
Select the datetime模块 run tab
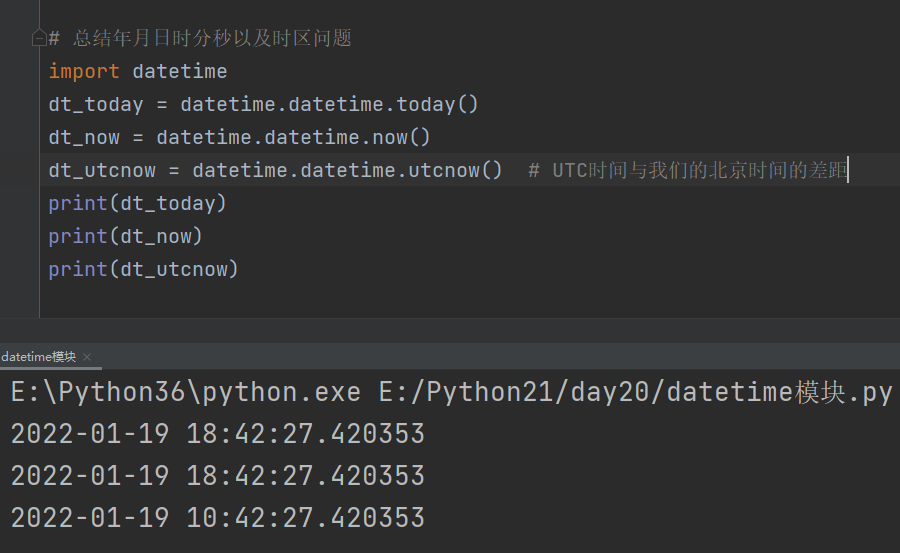[39, 357]
